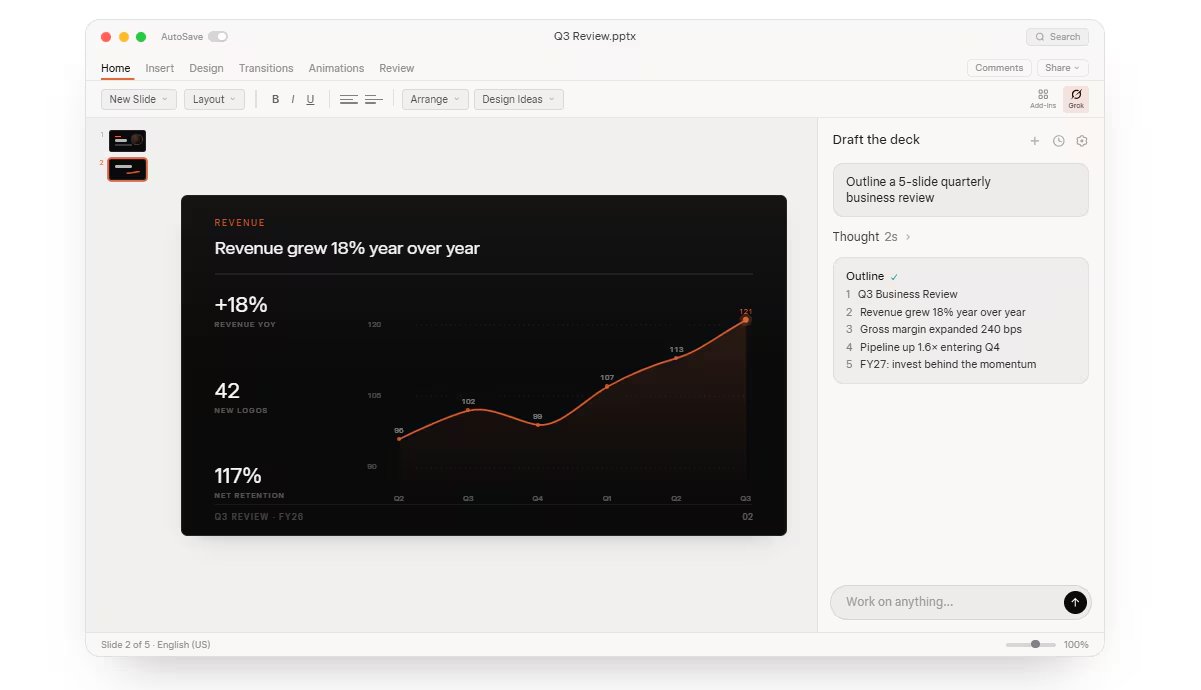Viewport: 1201px width, 690px height.
Task: Send the prompt with arrow button
Action: pyautogui.click(x=1075, y=602)
